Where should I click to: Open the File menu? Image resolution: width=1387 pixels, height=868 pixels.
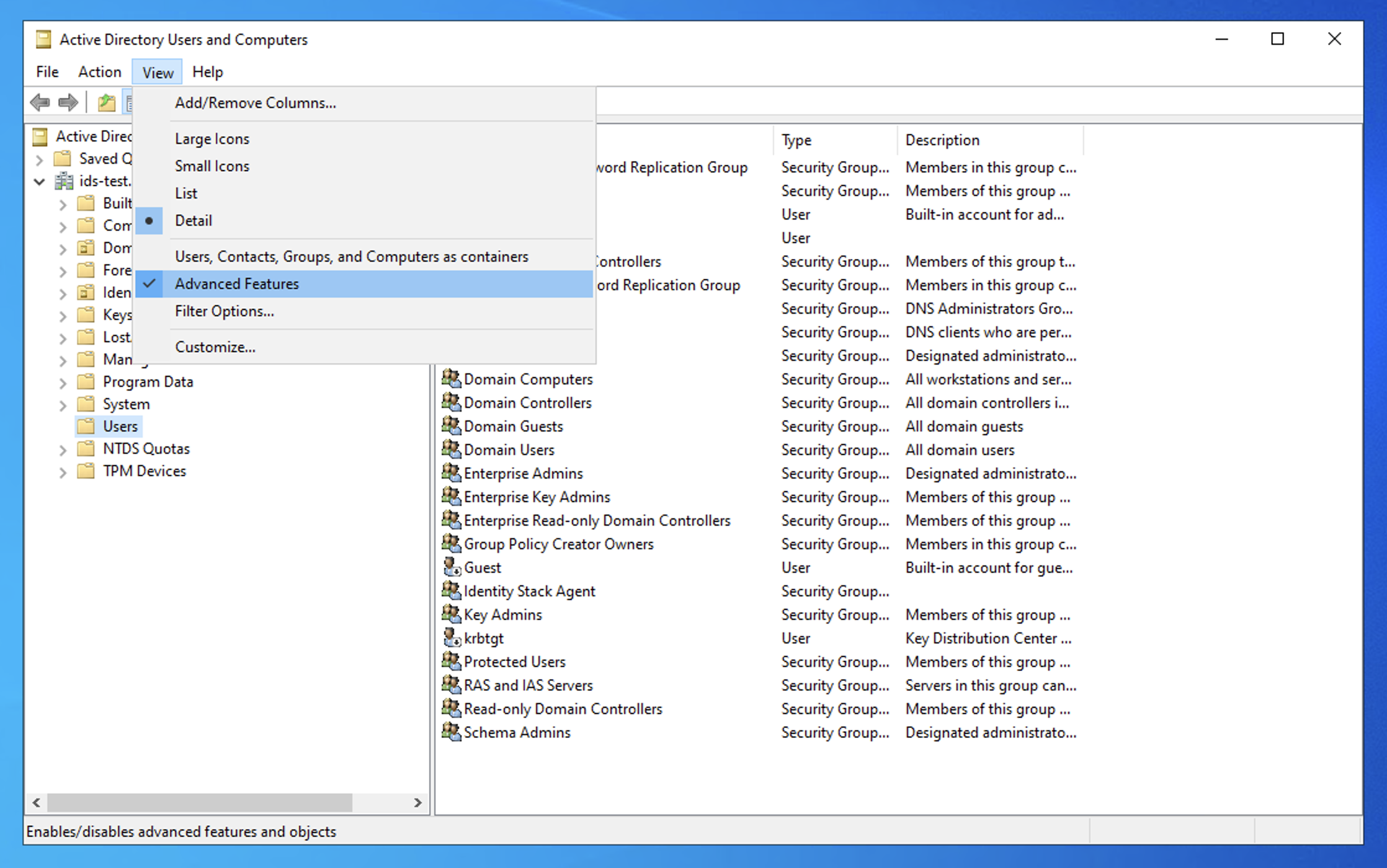click(x=47, y=72)
